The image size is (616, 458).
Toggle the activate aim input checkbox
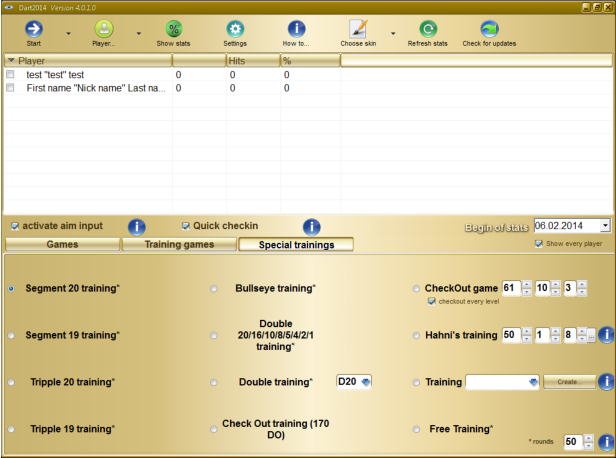click(x=14, y=226)
